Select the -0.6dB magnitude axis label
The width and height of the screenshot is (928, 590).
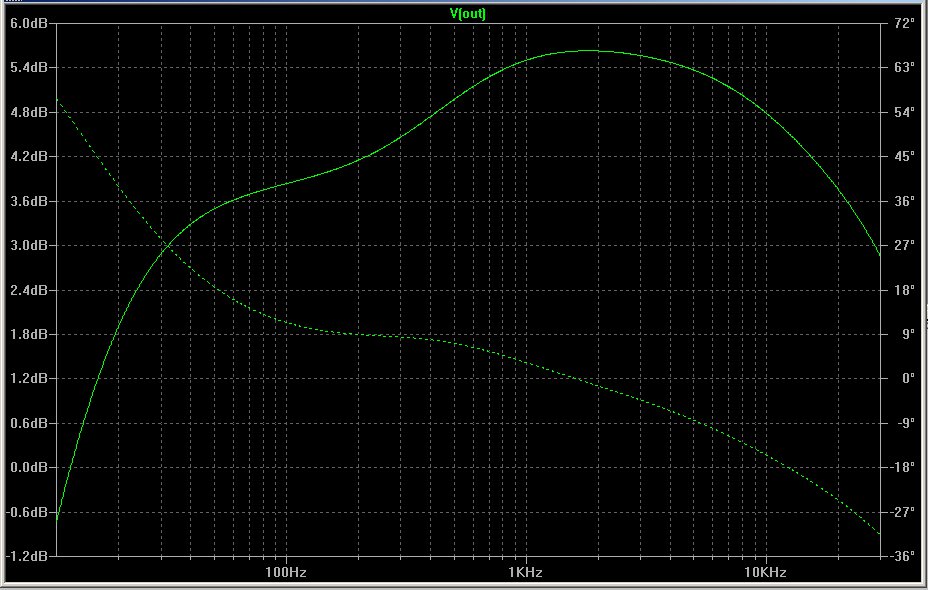[26, 512]
